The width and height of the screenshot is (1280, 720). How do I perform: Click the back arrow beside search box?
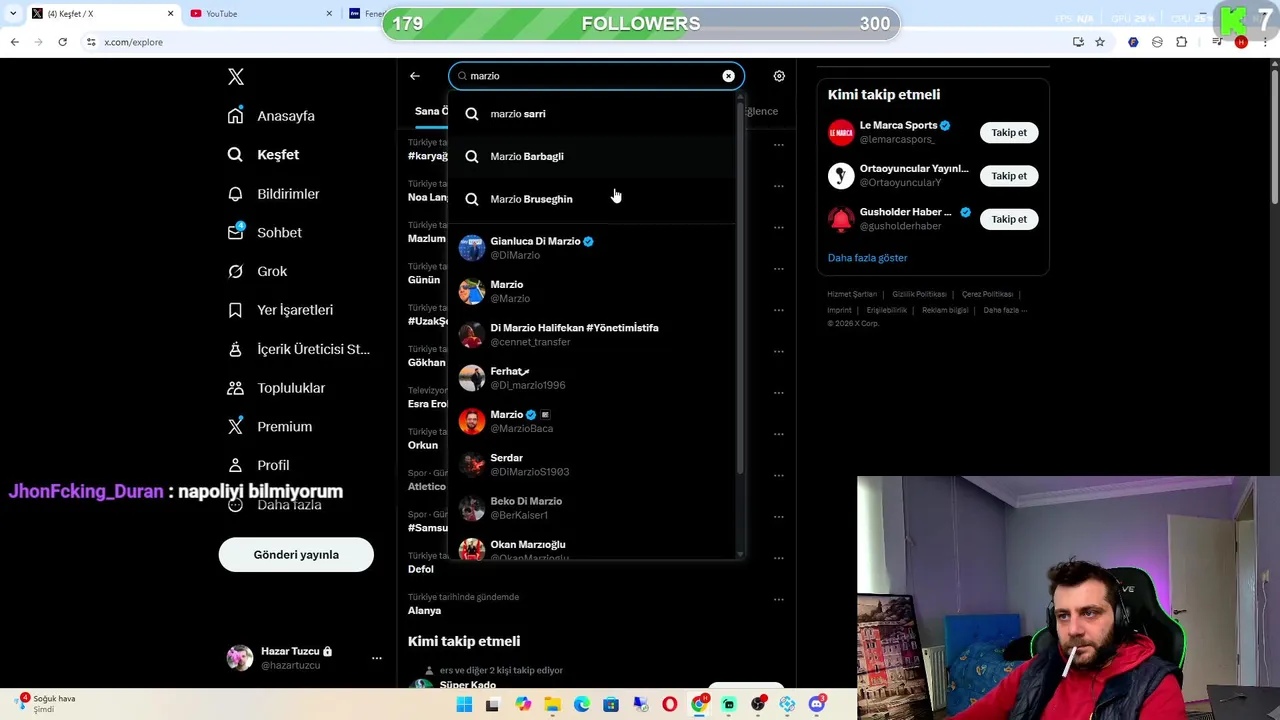(x=415, y=76)
